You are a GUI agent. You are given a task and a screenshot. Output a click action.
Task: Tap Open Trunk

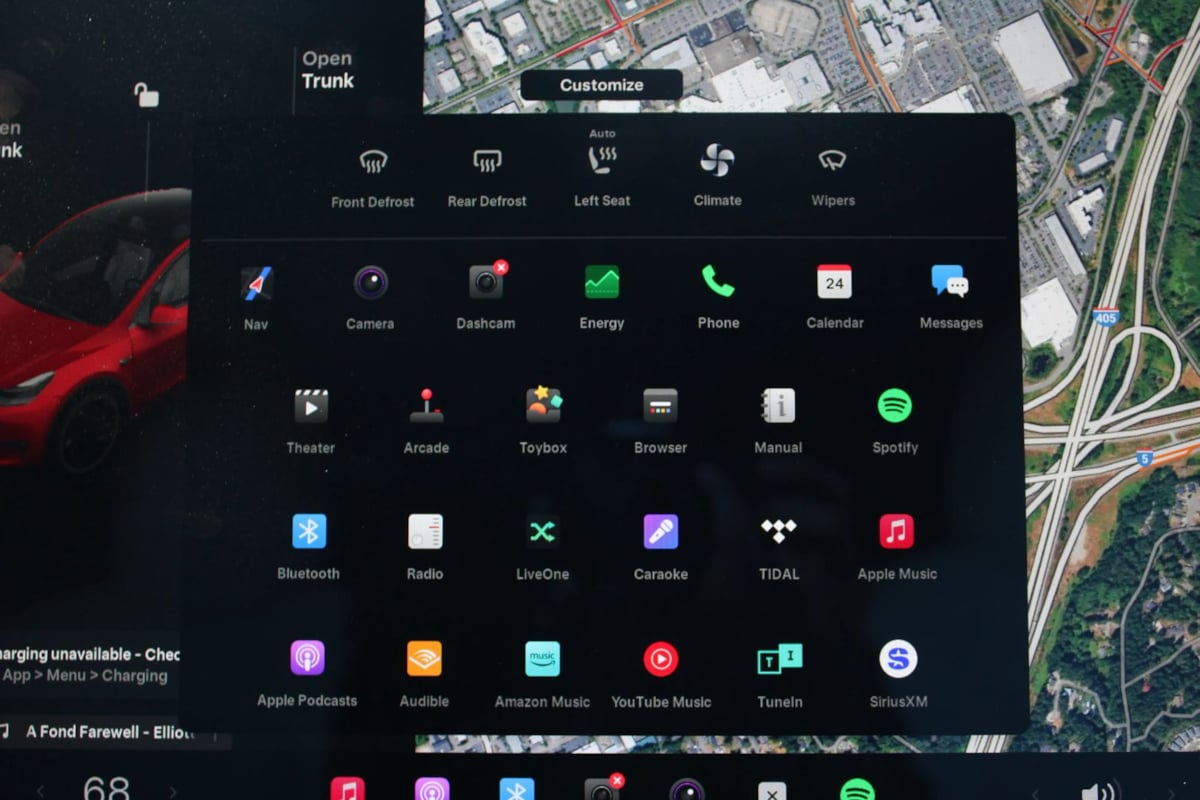[328, 71]
